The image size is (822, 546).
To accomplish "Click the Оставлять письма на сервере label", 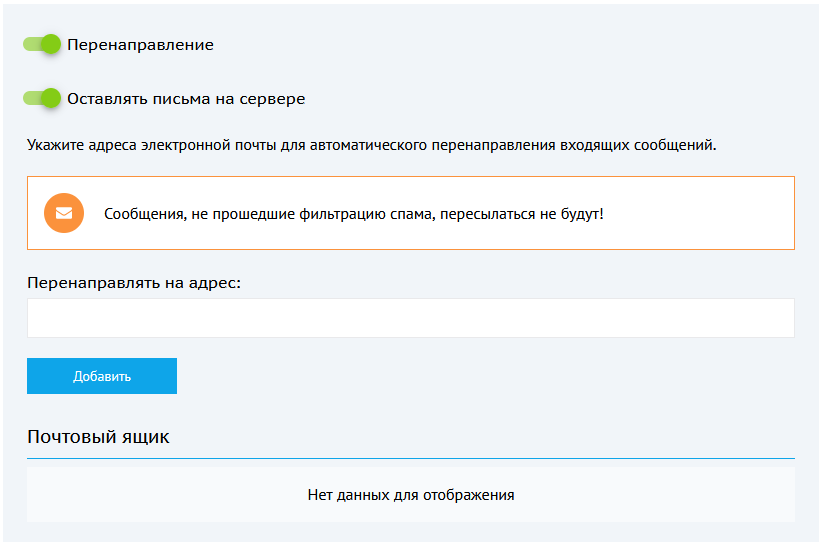I will click(x=186, y=99).
